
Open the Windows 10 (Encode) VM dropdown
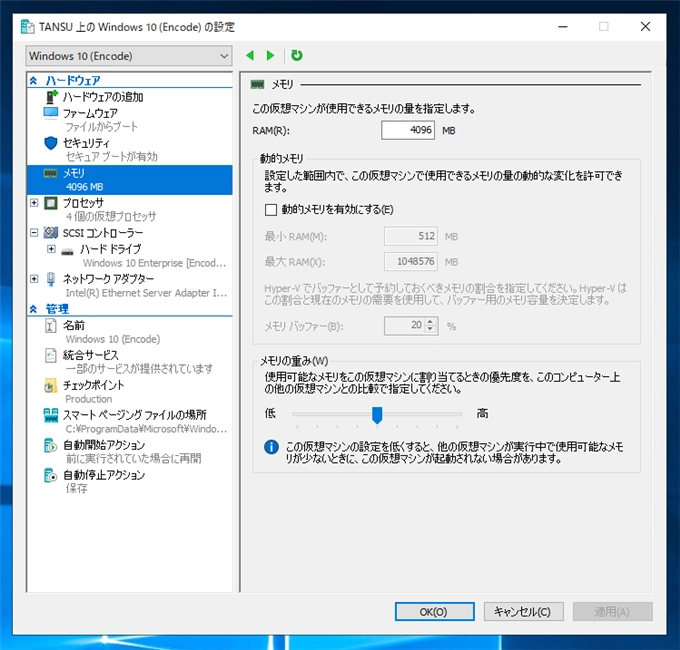[129, 56]
